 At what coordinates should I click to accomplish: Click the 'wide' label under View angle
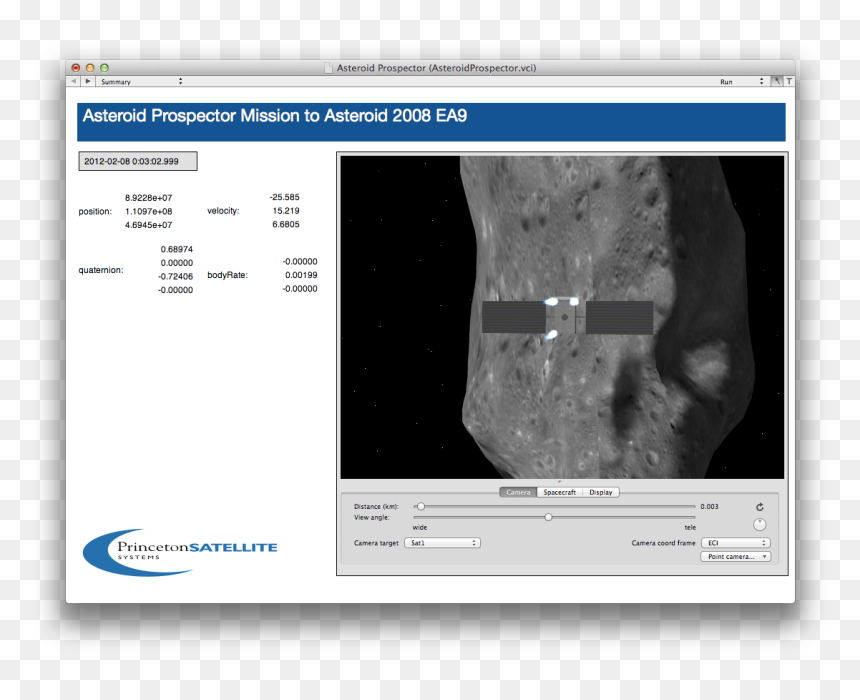click(420, 527)
